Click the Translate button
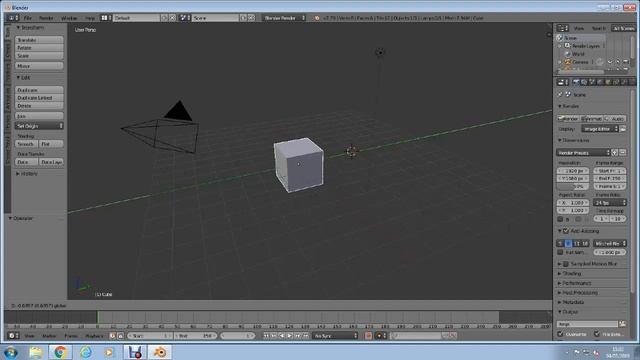Image resolution: width=640 pixels, height=360 pixels. coord(39,40)
